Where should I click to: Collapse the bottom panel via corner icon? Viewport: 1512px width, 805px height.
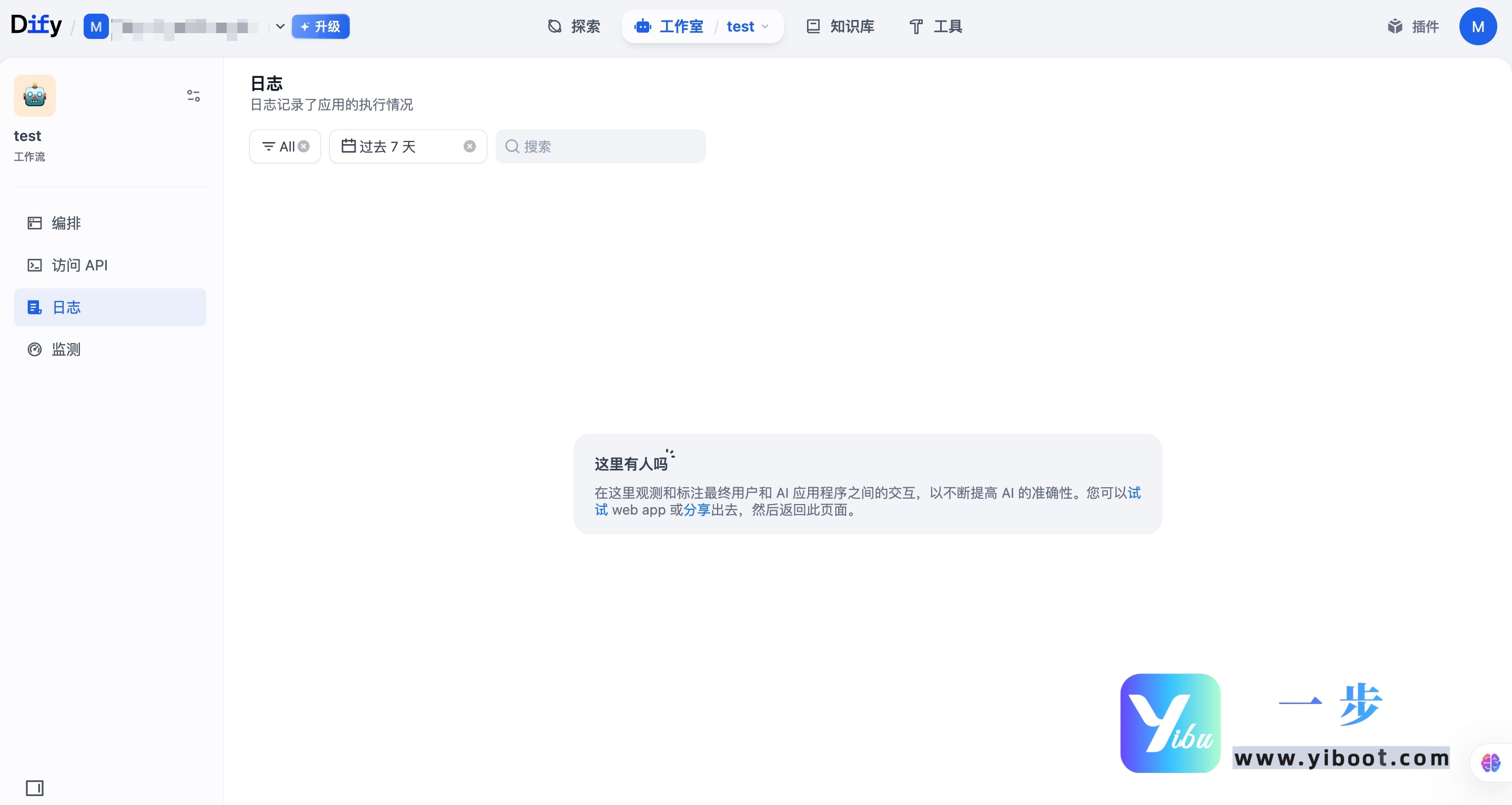(x=35, y=789)
